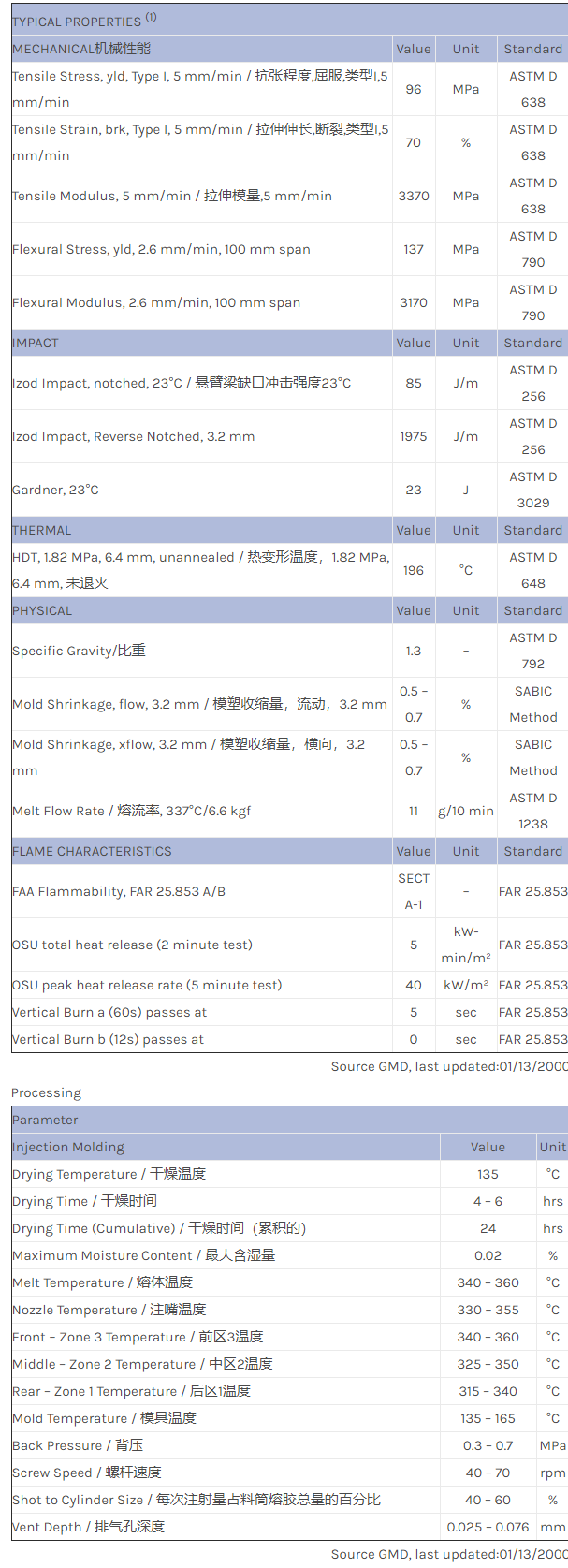Click the Tensile Modulus row label
568x1568 pixels.
(172, 196)
